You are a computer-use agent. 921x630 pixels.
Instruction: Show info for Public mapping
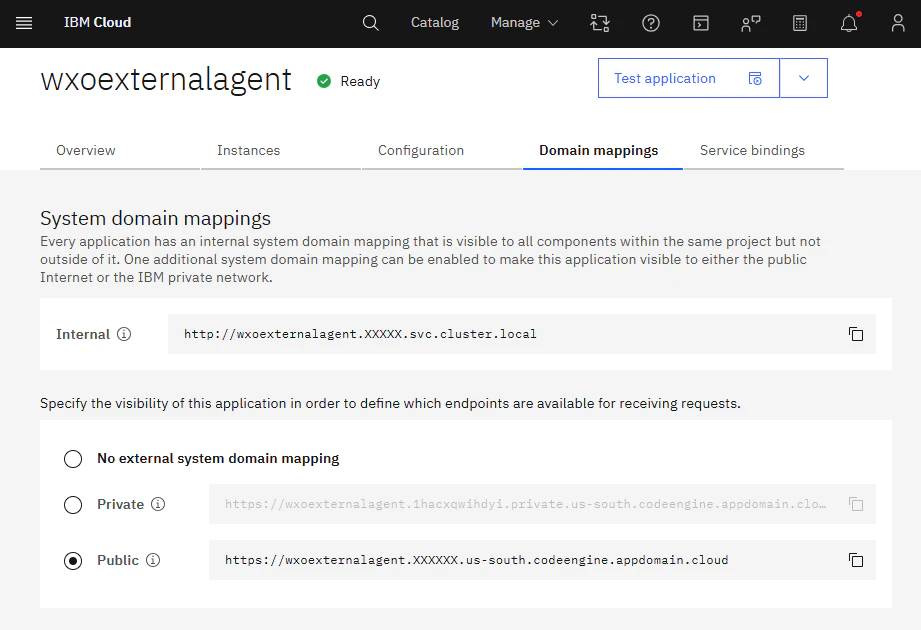tap(153, 560)
